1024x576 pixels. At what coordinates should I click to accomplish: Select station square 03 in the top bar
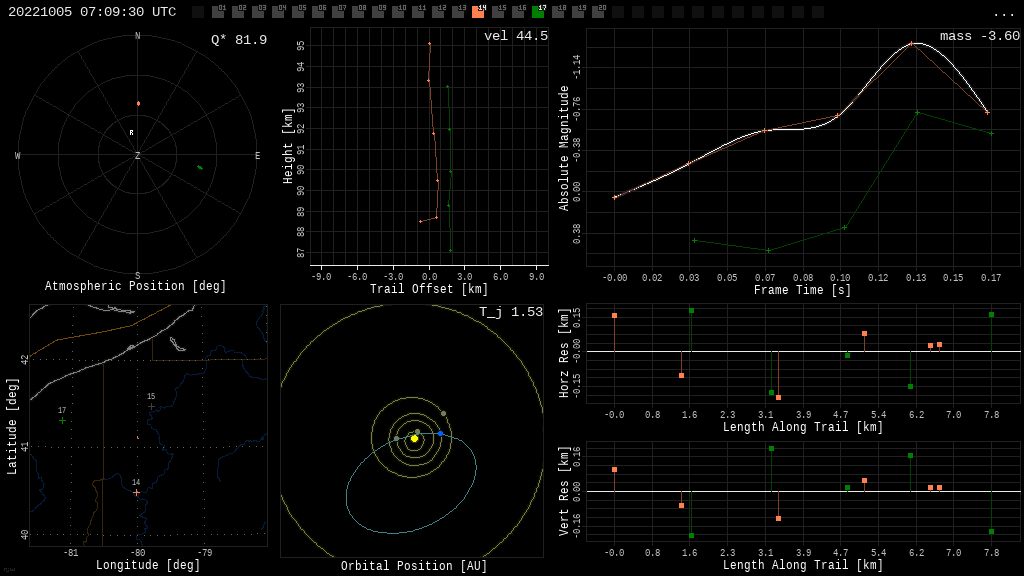coord(258,12)
